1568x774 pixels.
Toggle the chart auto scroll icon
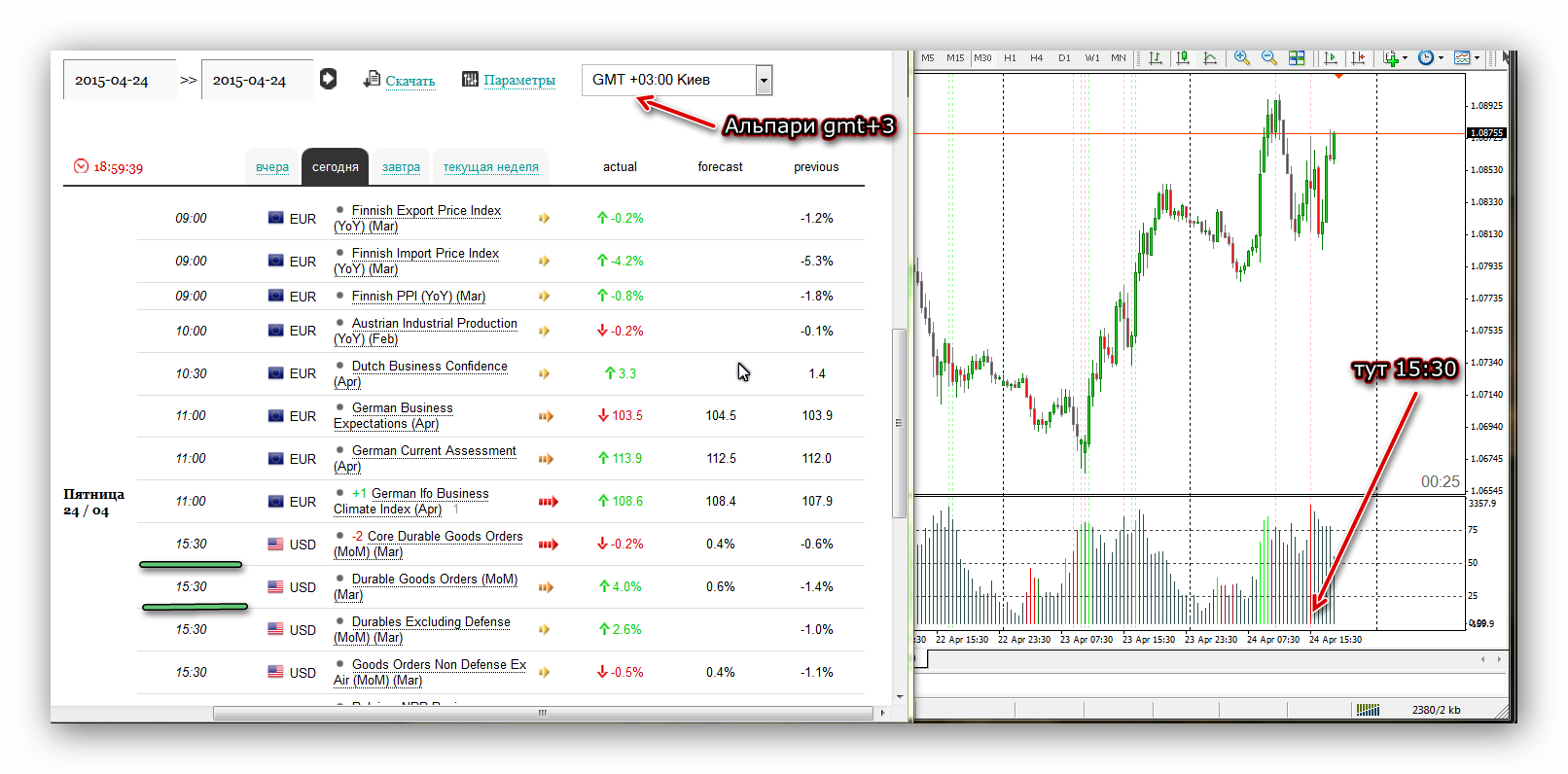coord(1331,58)
